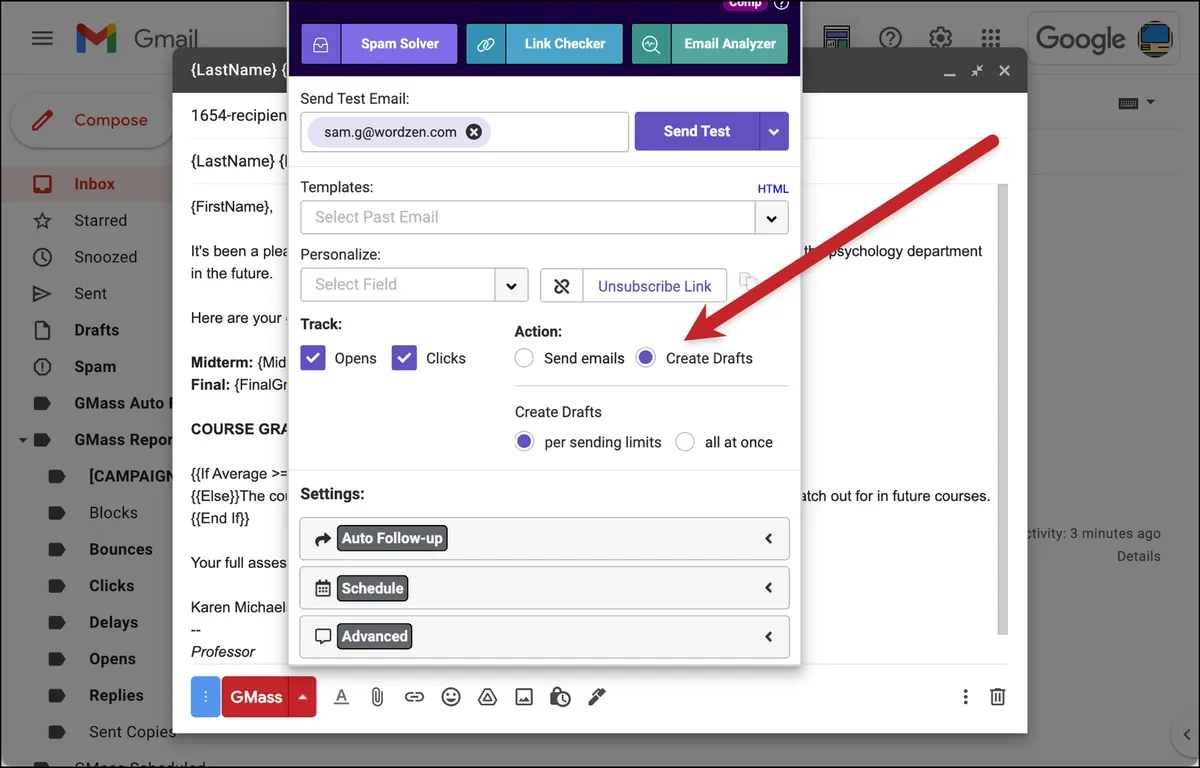
Task: Select the Create Drafts radio option
Action: click(646, 358)
